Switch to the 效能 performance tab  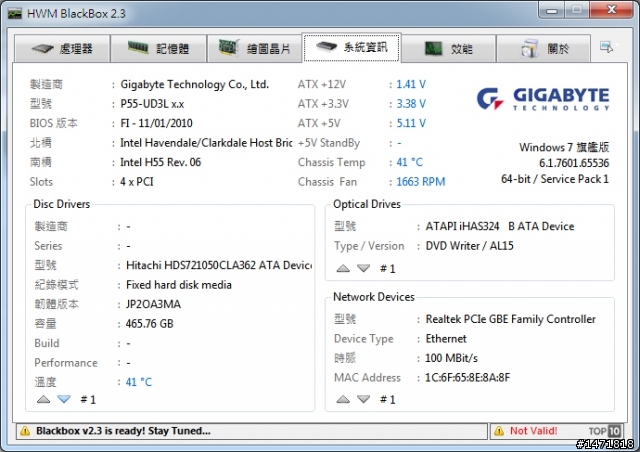pos(449,49)
